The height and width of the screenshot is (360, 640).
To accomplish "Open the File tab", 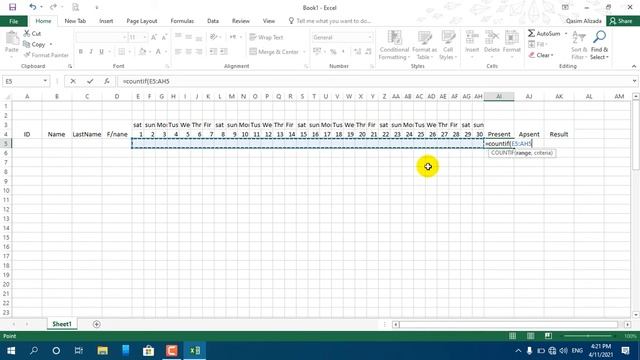I will coord(13,21).
